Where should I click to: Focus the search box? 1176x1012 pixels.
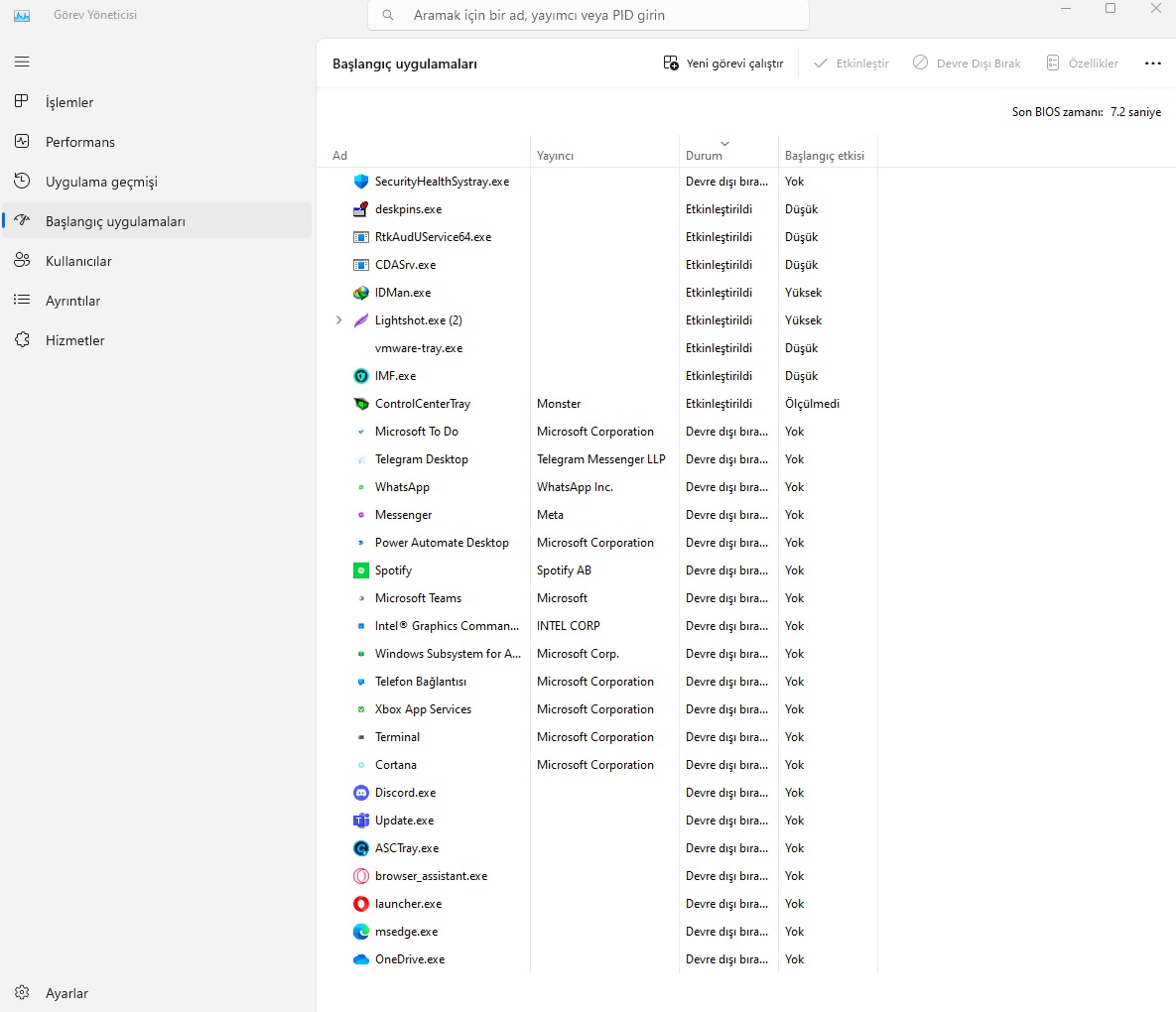click(588, 15)
